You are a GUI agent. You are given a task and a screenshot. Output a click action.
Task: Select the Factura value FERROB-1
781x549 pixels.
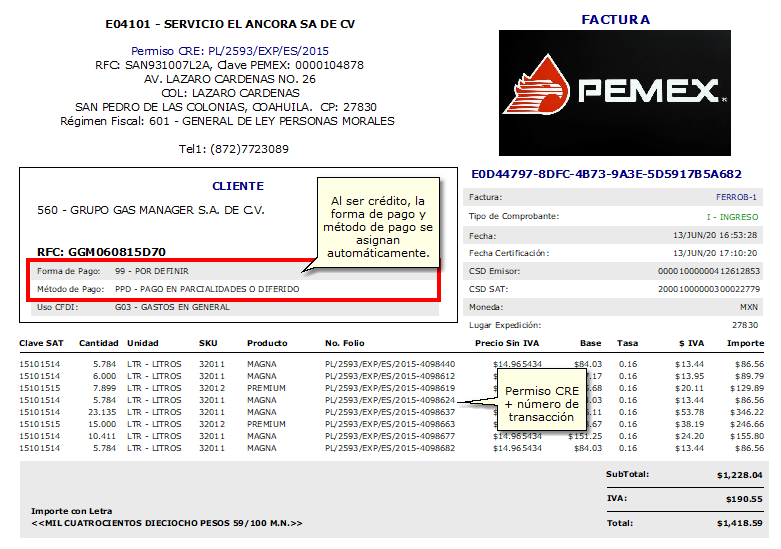pos(737,197)
